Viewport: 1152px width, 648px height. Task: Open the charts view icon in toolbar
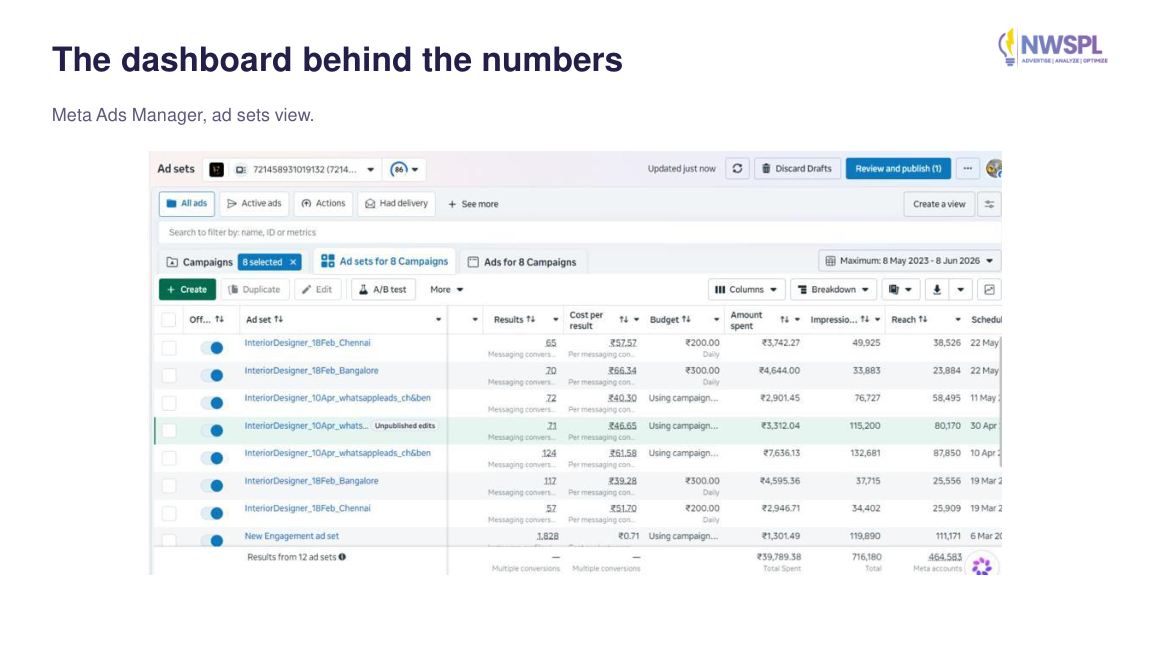[x=990, y=289]
